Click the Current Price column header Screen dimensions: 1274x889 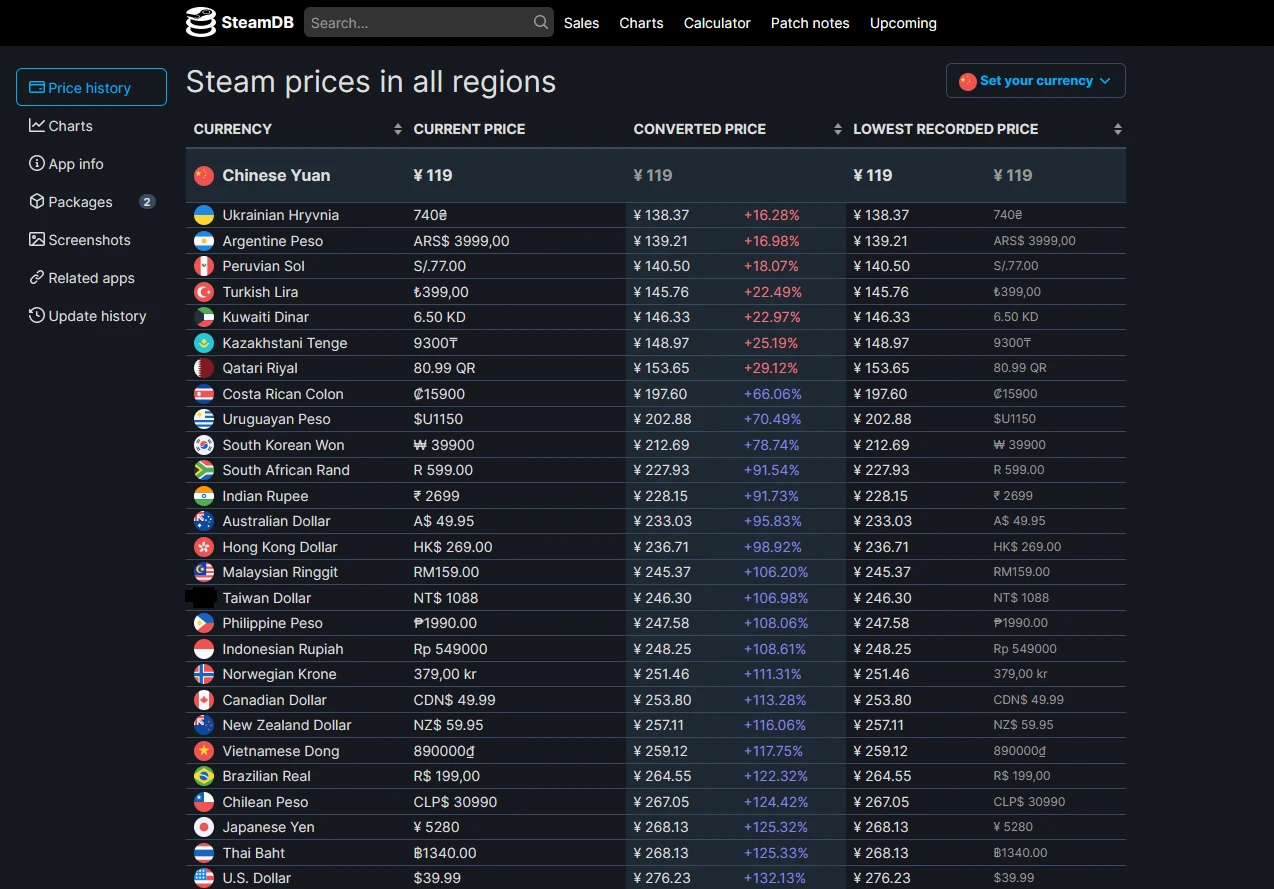[x=469, y=129]
